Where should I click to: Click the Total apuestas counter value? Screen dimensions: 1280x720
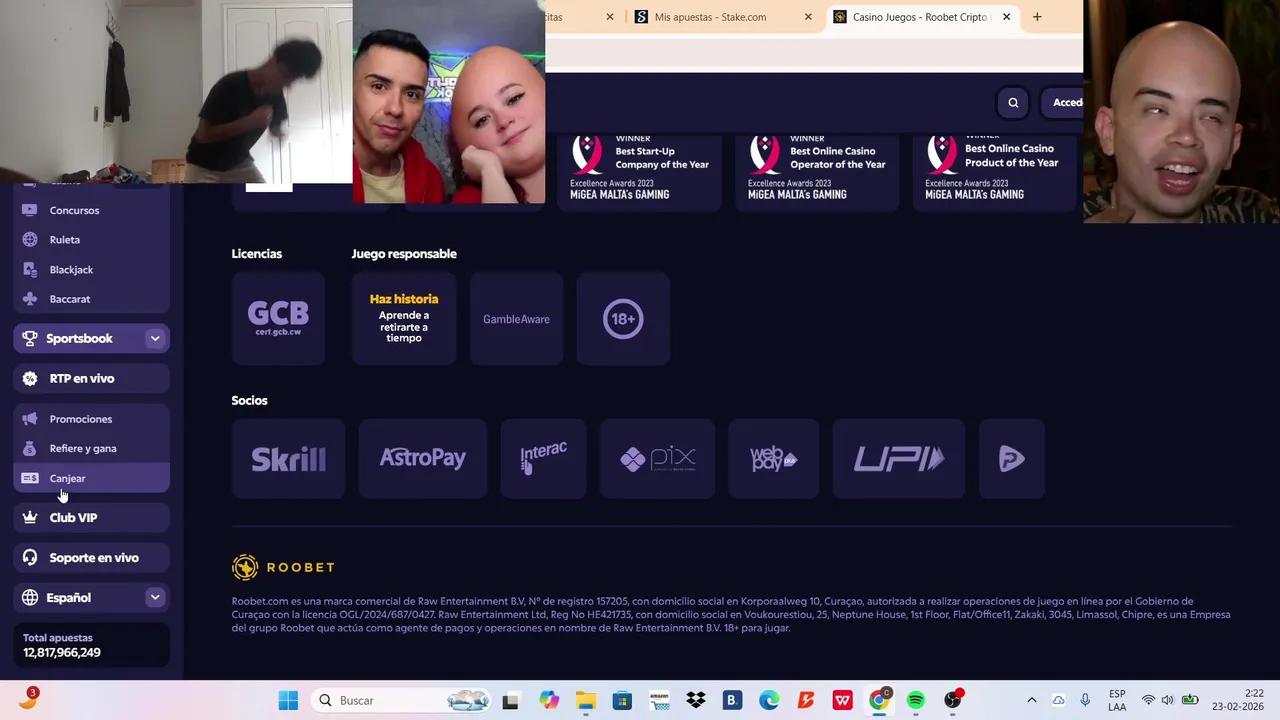pos(62,653)
